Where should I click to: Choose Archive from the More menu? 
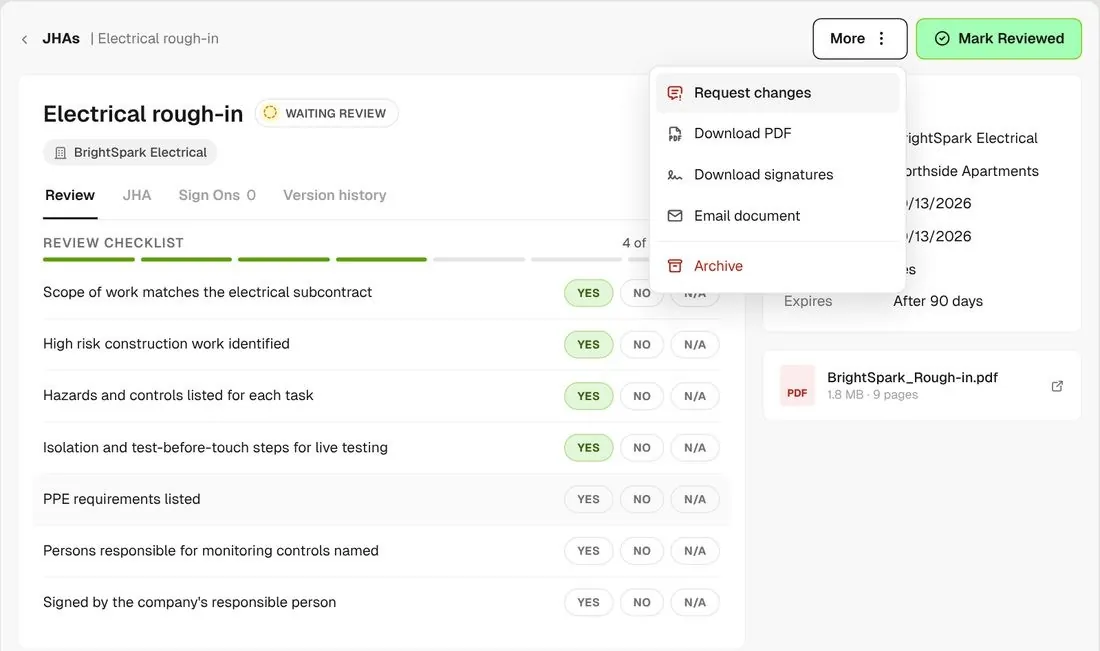tap(777, 266)
